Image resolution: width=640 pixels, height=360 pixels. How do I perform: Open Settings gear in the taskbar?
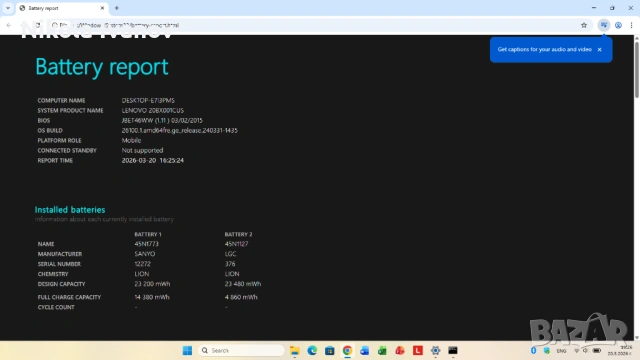[x=436, y=351]
